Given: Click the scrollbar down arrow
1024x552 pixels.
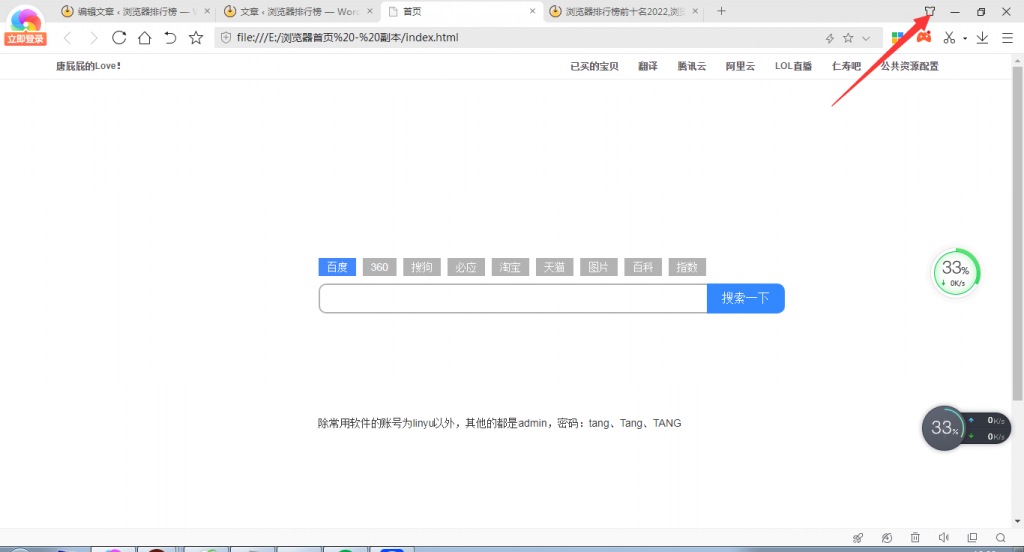Looking at the screenshot, I should [1017, 522].
